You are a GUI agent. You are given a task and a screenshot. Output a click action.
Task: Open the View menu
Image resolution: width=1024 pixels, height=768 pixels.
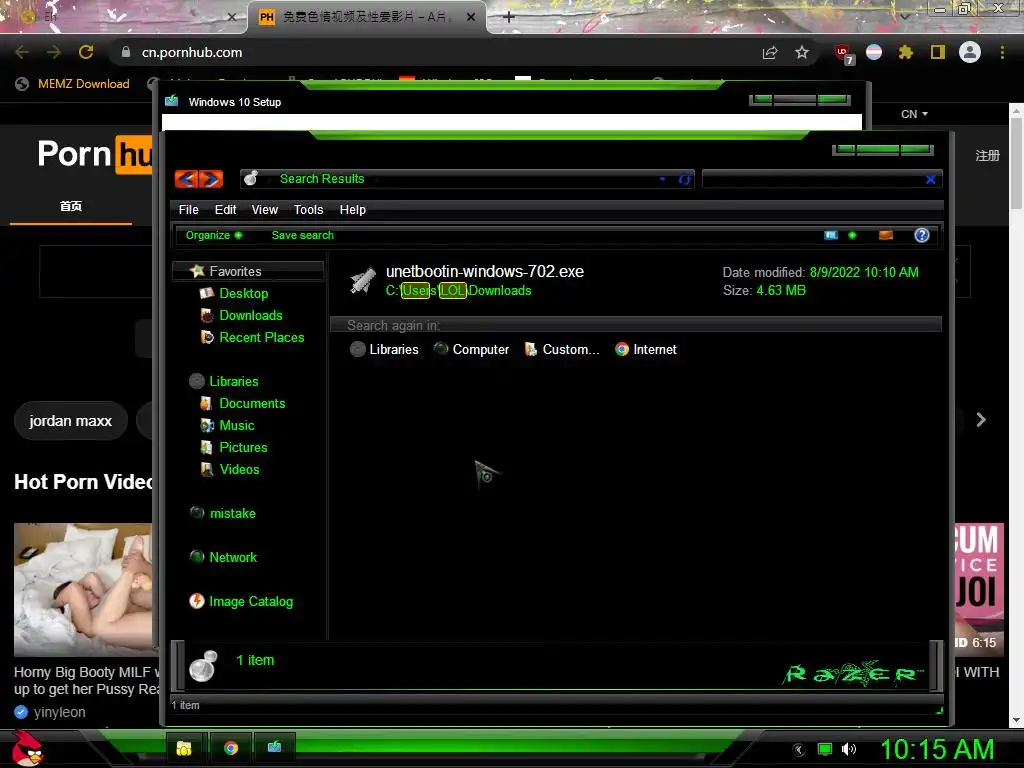[x=264, y=210]
